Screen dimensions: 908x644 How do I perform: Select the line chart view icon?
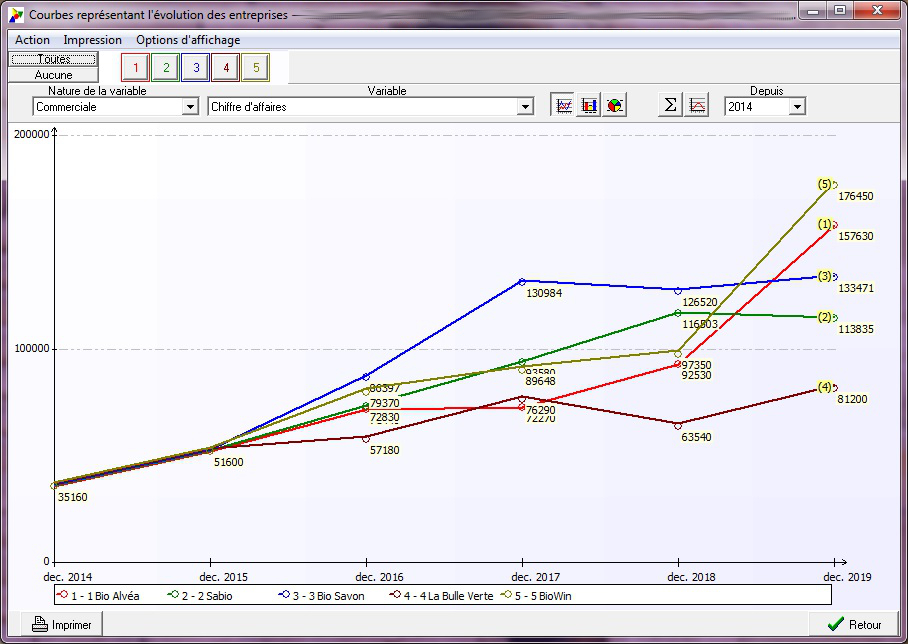point(563,106)
